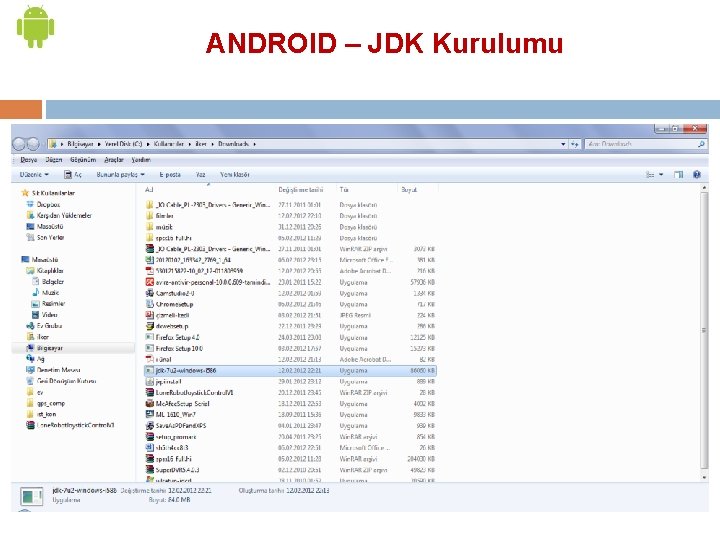Image resolution: width=720 pixels, height=540 pixels.
Task: Click the müzik folder icon
Action: tap(150, 227)
